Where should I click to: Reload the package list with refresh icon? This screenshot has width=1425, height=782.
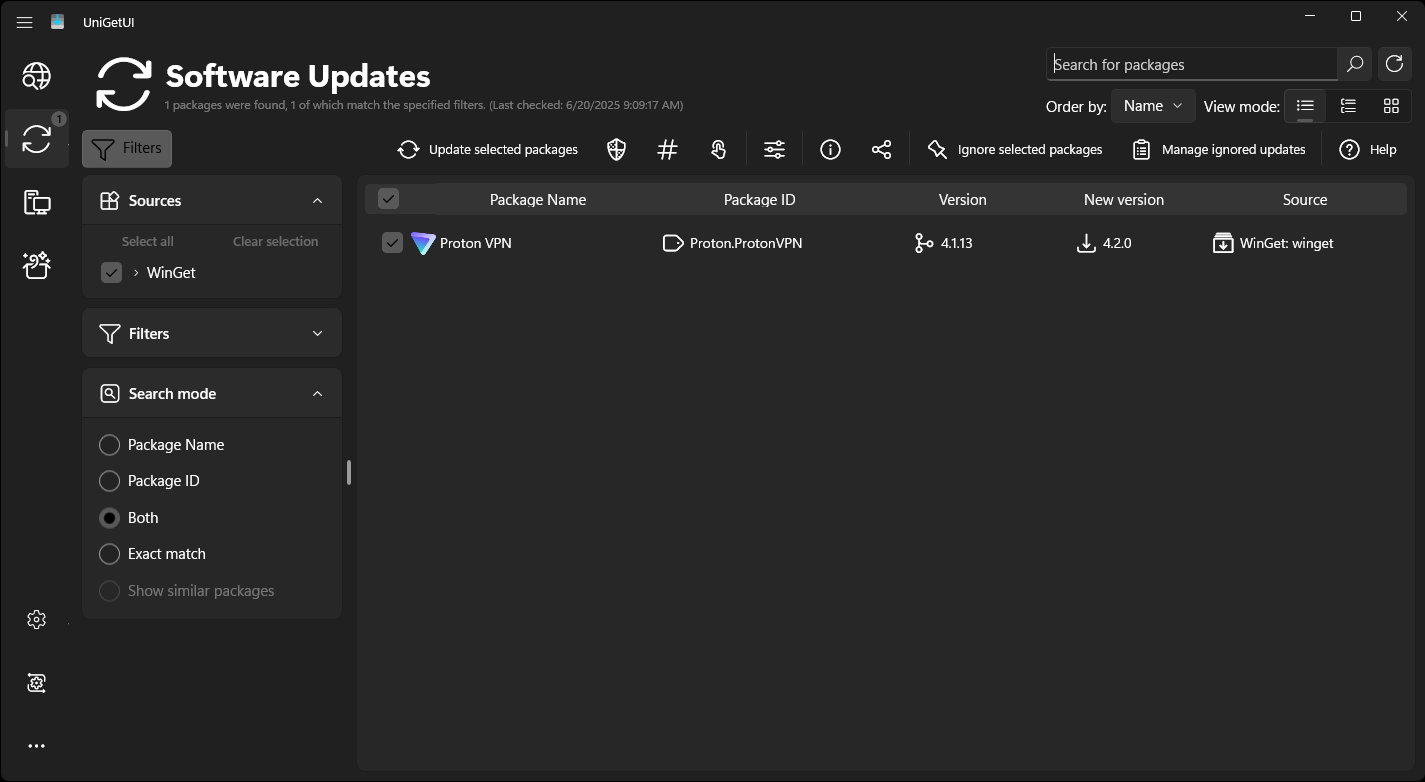(x=1395, y=64)
